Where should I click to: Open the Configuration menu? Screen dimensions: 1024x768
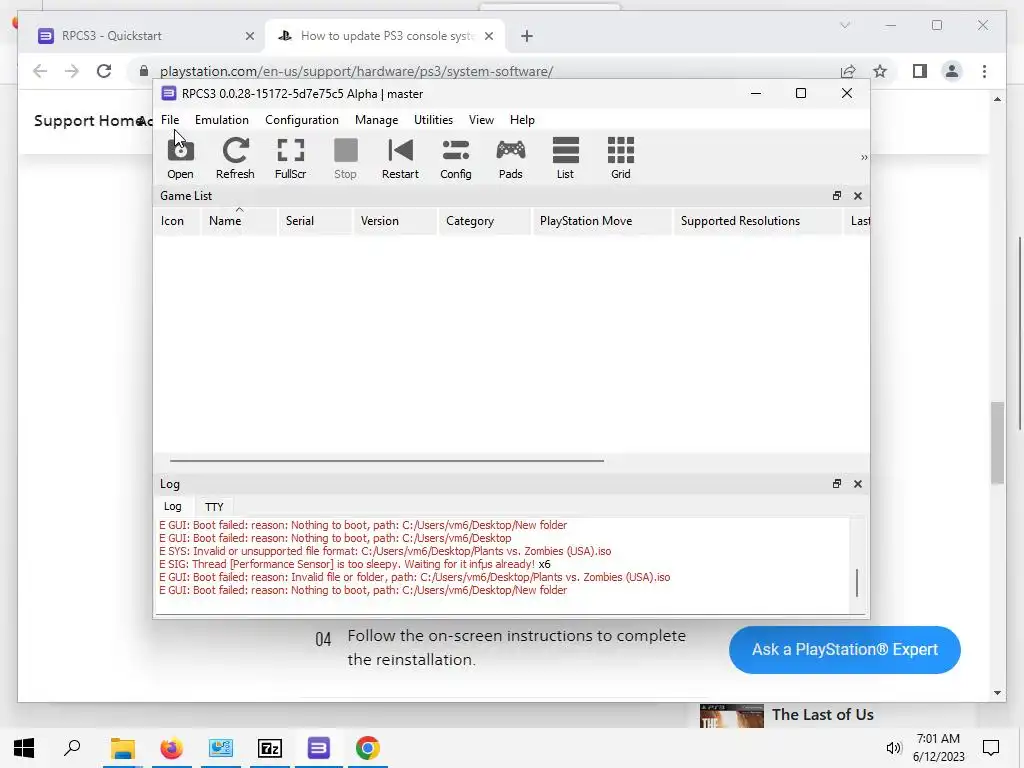302,120
